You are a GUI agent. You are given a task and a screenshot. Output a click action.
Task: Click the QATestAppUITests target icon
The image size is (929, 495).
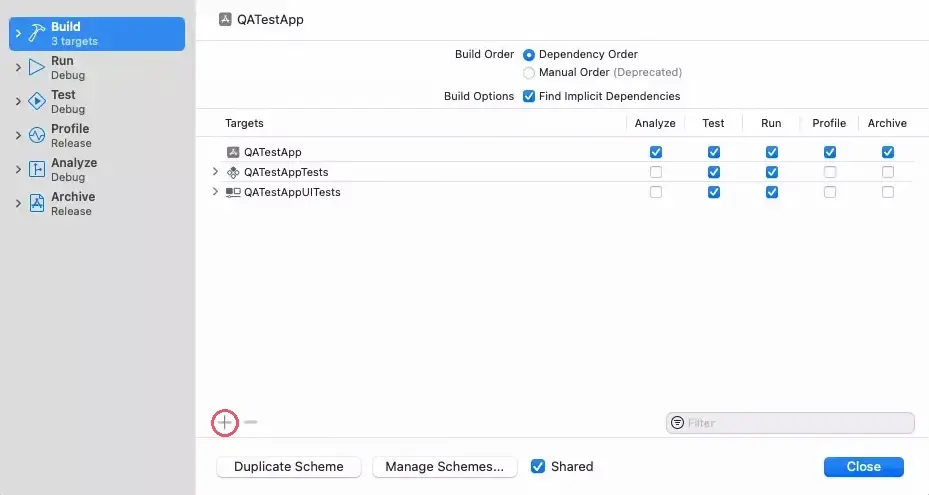point(233,192)
